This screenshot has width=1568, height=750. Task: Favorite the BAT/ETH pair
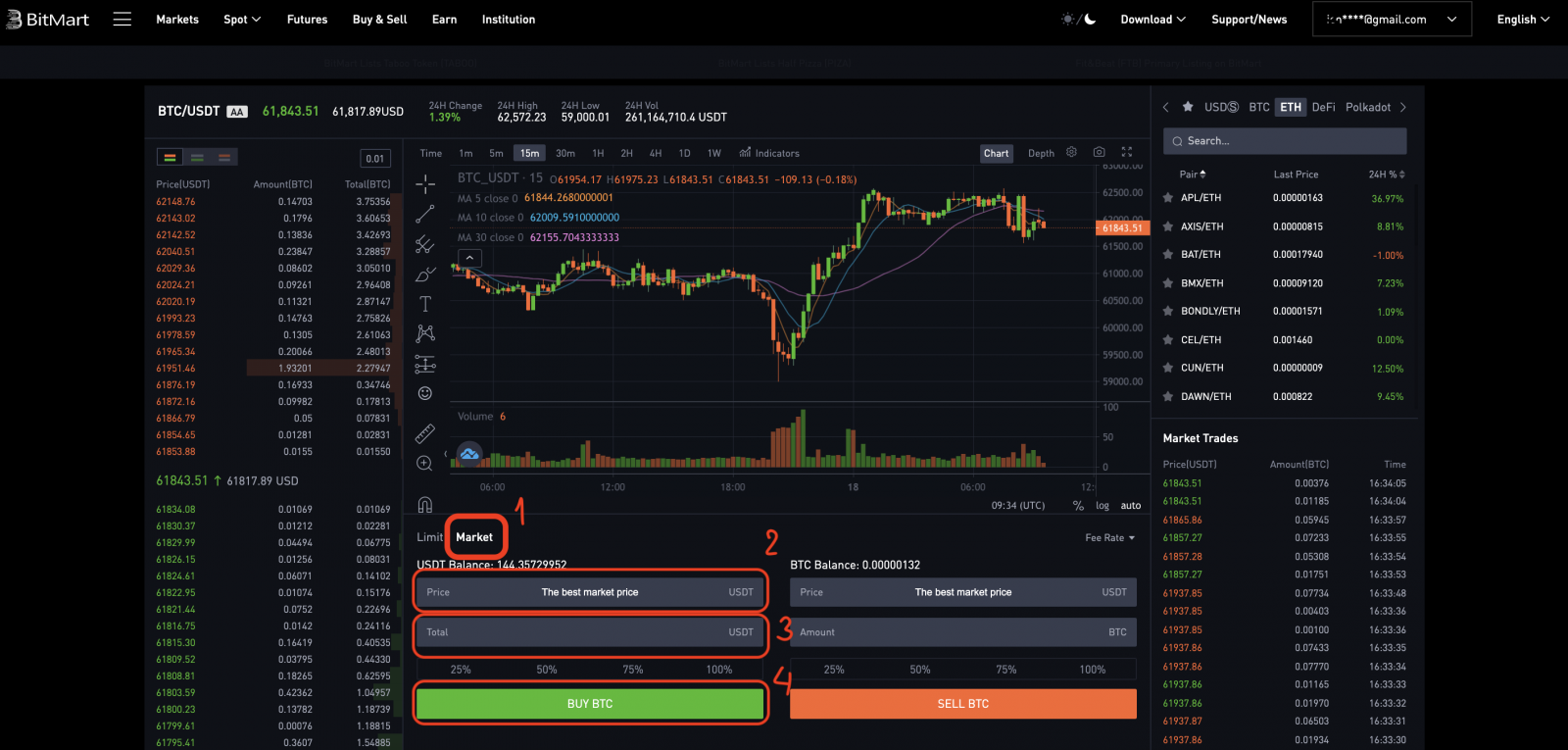[x=1168, y=254]
